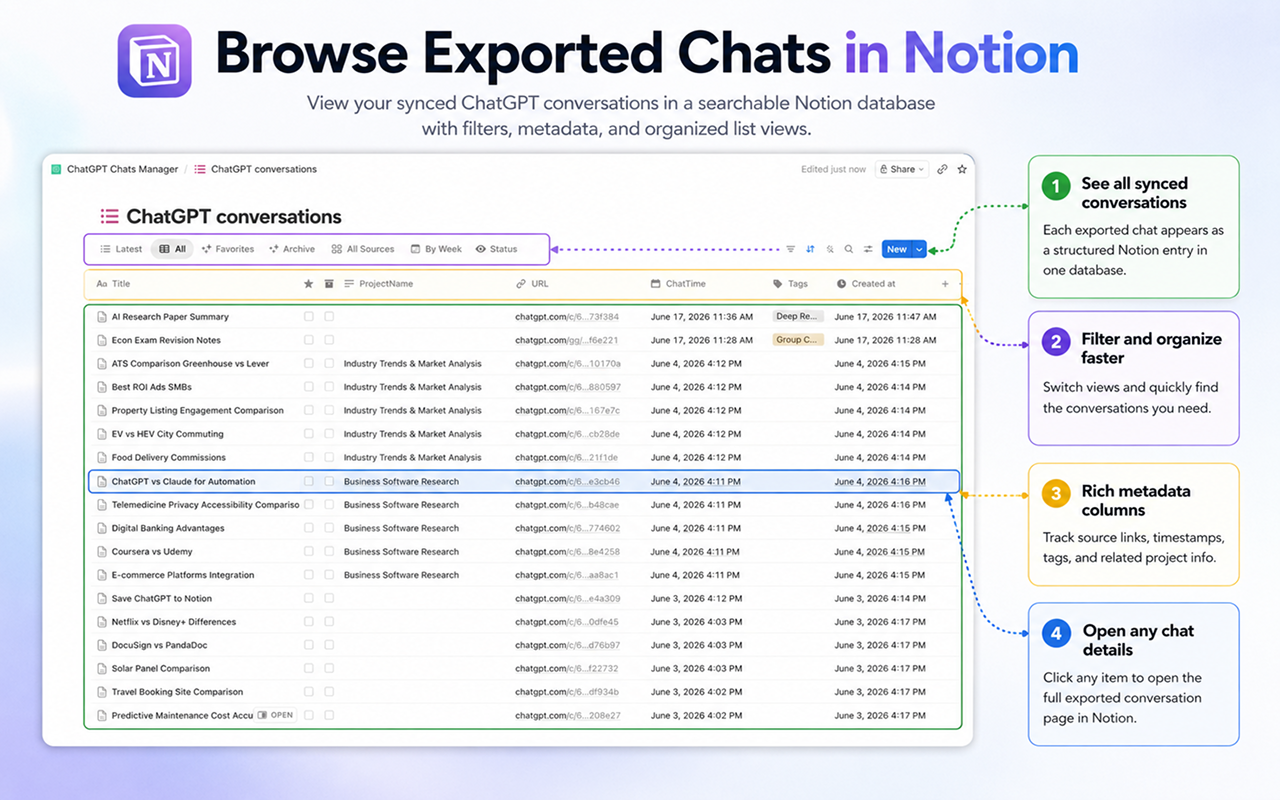The width and height of the screenshot is (1280, 800).
Task: Tick the star checkbox for Netflix vs Disney+ Differences
Action: coord(309,622)
